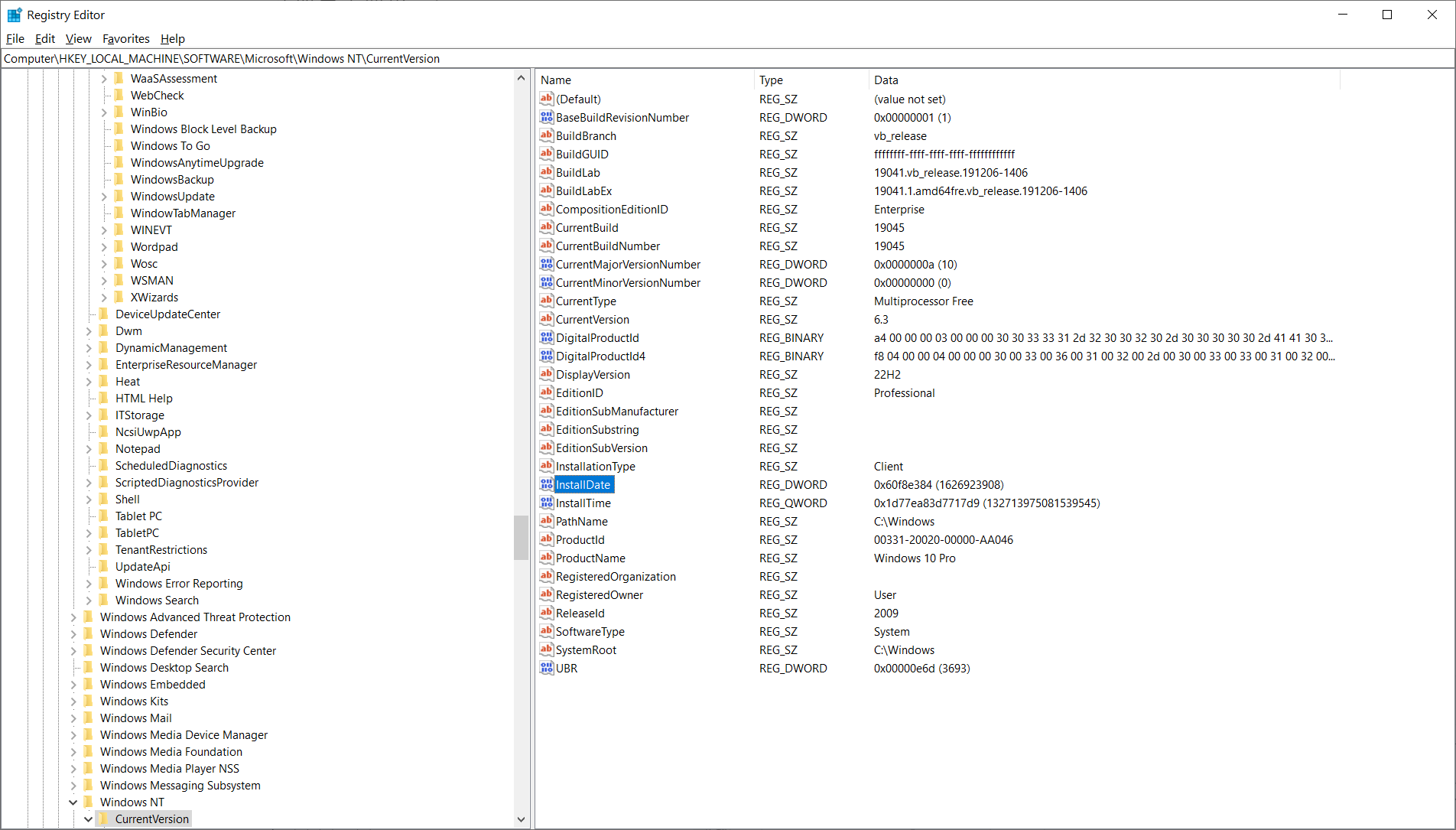Select the InstallTime QWORD icon
Image resolution: width=1456 pixels, height=830 pixels.
coord(546,503)
